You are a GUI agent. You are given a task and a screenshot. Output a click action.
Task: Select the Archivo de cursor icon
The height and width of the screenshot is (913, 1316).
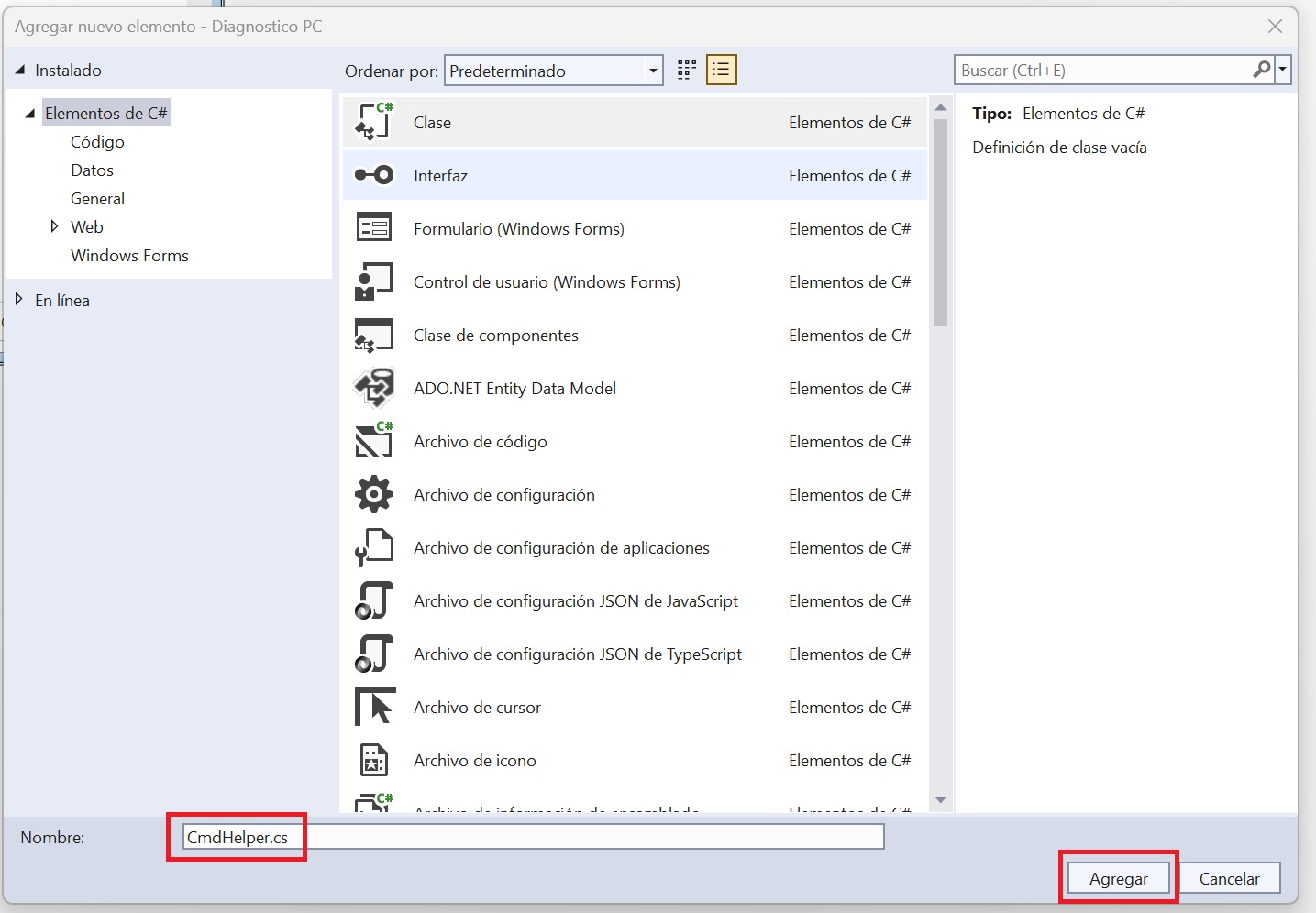tap(374, 707)
